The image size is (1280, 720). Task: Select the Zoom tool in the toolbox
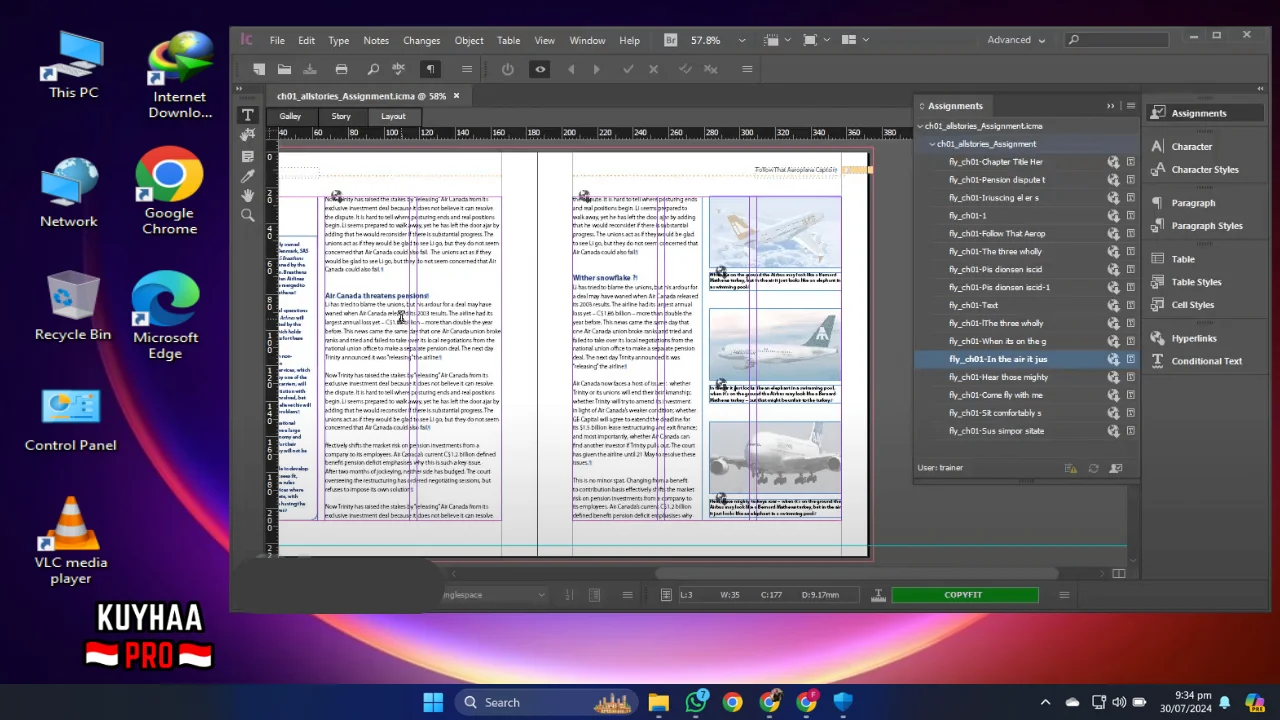[x=248, y=215]
